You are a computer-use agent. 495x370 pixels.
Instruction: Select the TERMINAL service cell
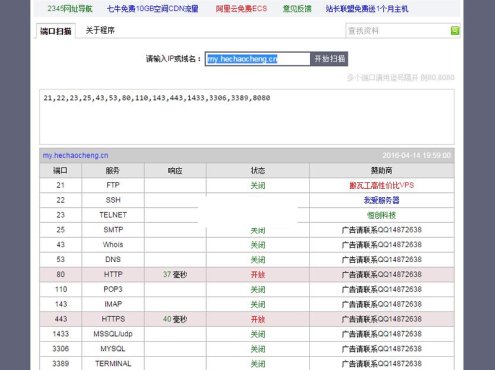113,363
